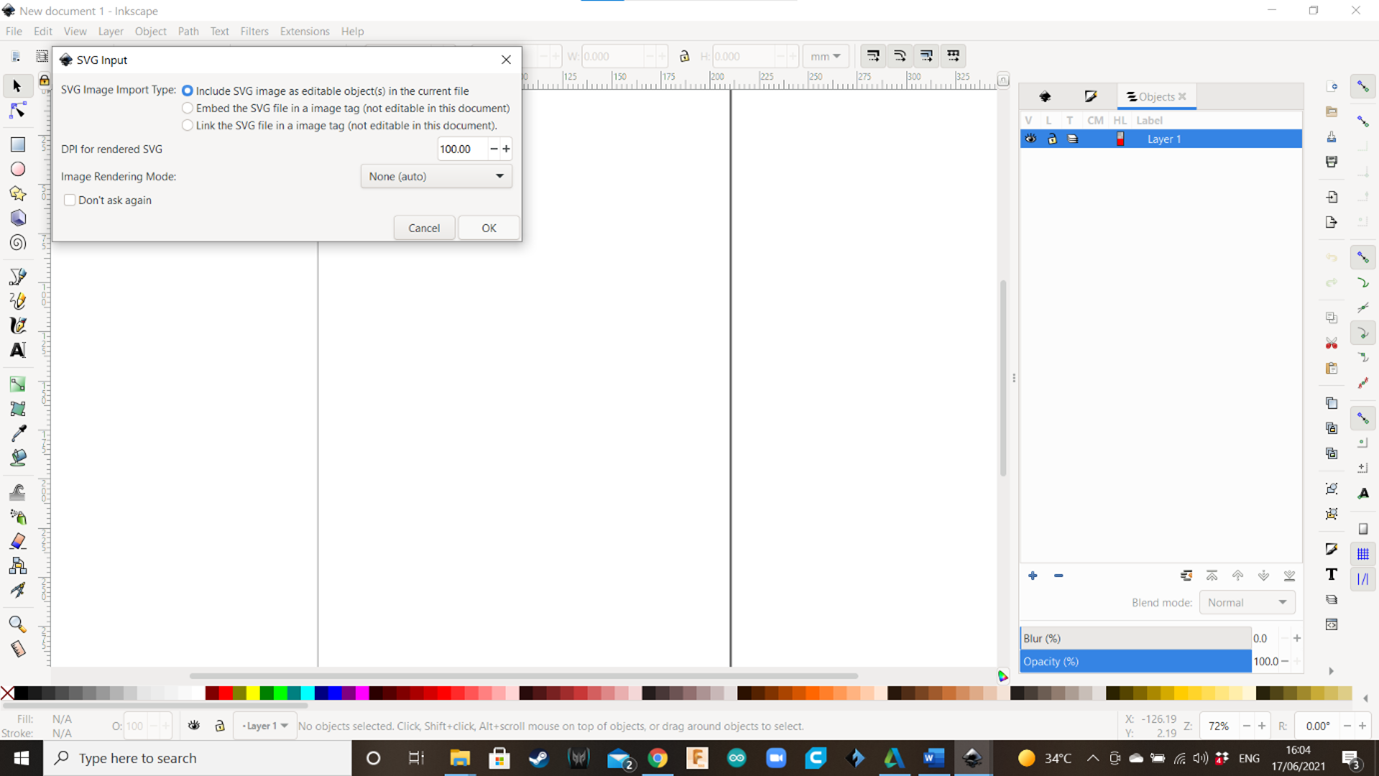Toggle the width-height lock icon
Image resolution: width=1379 pixels, height=776 pixels.
[x=684, y=56]
